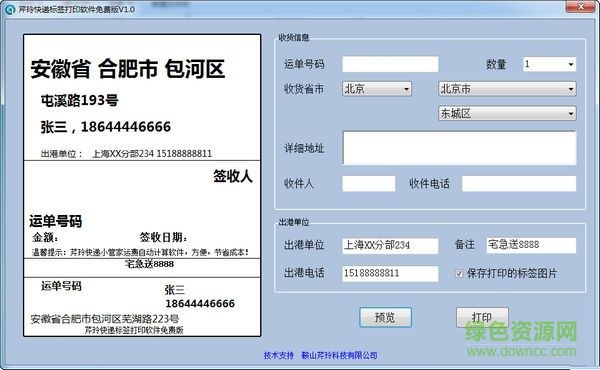Open the 鞍山芹玲科技有限公司 link

pyautogui.click(x=339, y=355)
